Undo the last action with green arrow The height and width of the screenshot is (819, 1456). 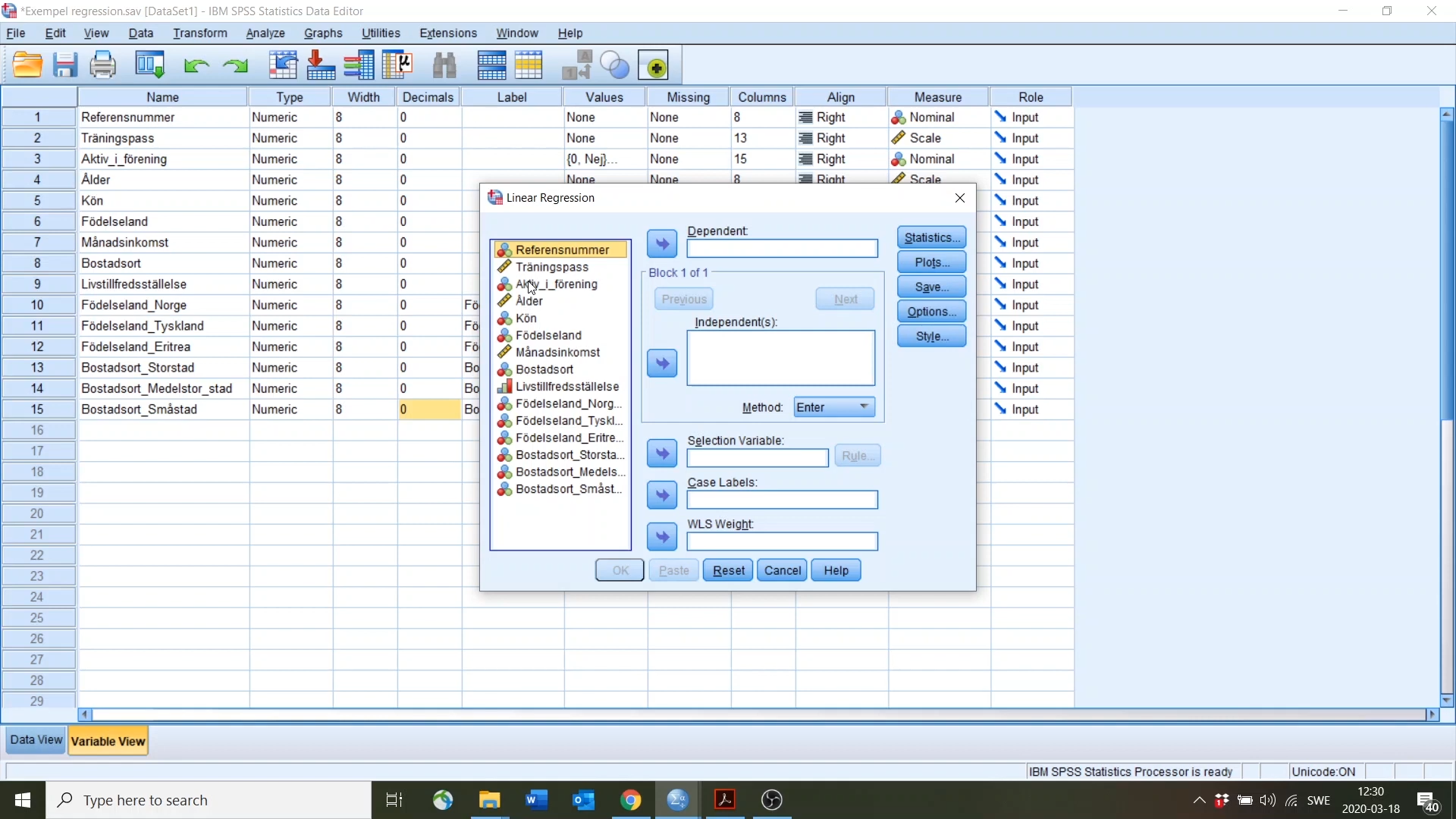tap(196, 67)
